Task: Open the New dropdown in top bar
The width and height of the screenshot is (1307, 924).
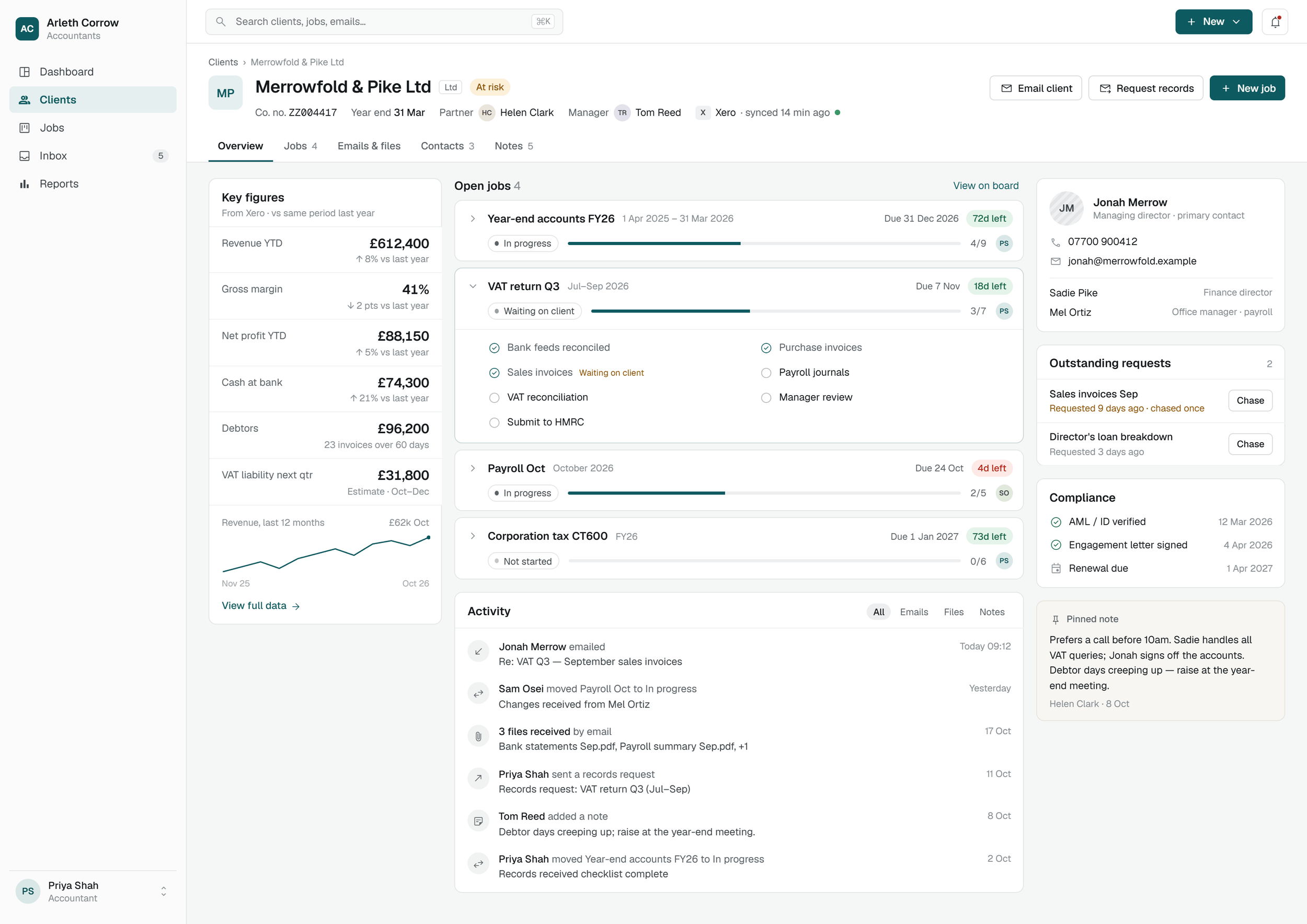Action: coord(1213,21)
